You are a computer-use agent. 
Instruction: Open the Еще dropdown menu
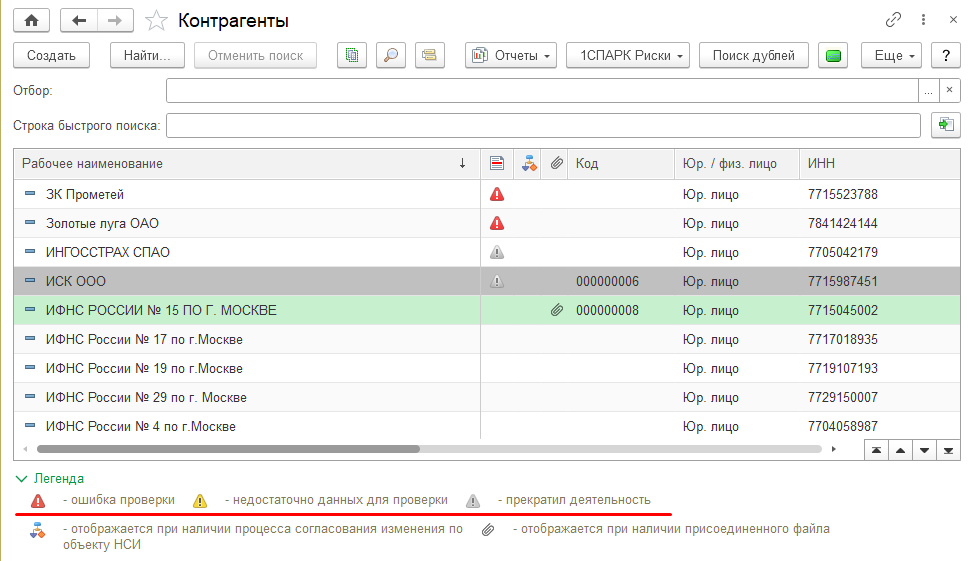pyautogui.click(x=892, y=56)
